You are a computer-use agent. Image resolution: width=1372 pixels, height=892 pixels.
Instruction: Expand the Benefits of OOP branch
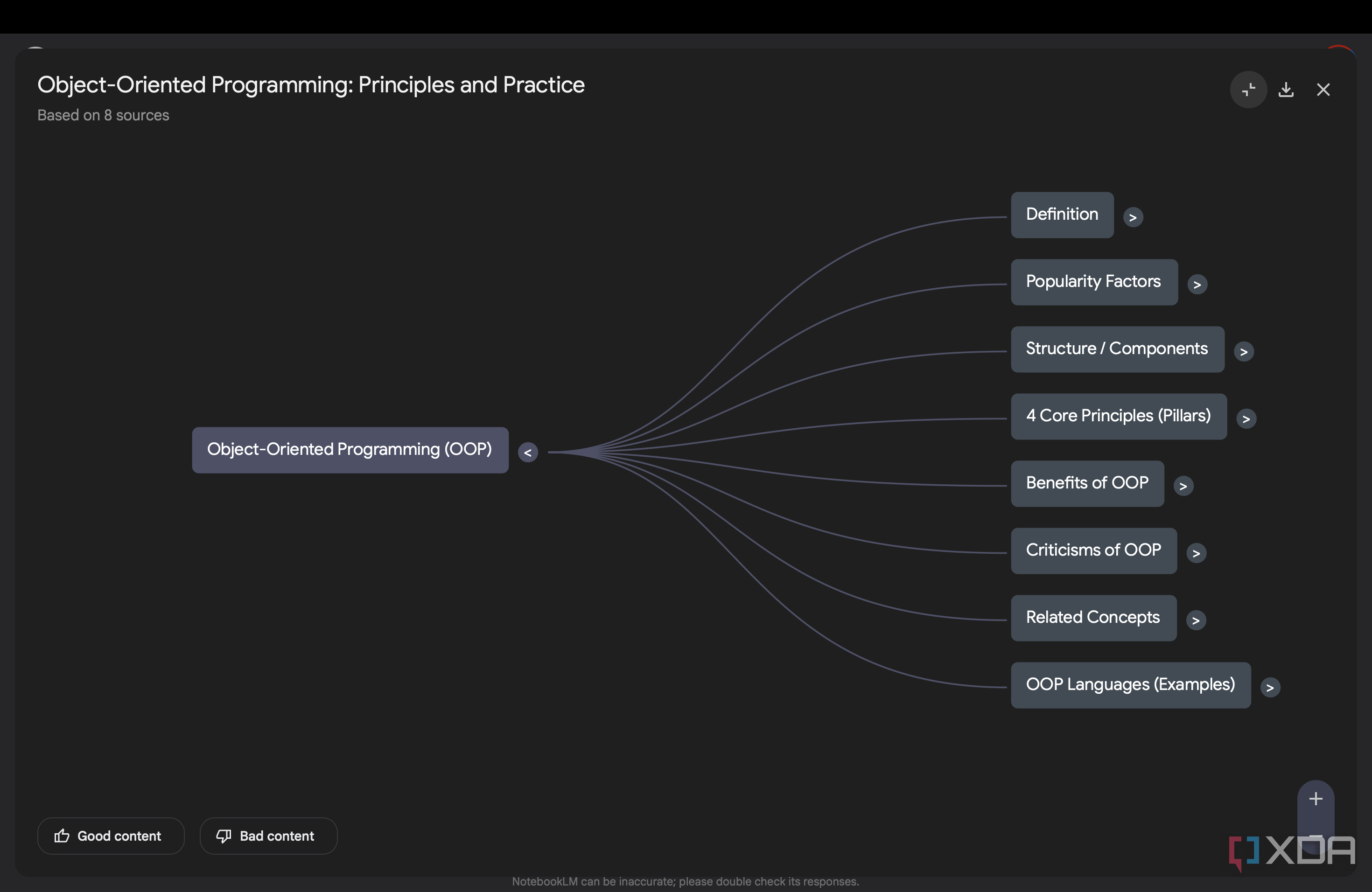(x=1183, y=486)
